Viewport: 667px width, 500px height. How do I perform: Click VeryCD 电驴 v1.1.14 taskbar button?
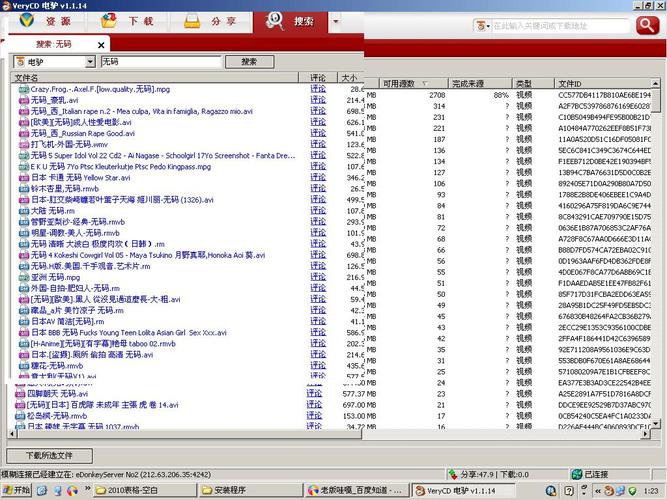click(464, 491)
